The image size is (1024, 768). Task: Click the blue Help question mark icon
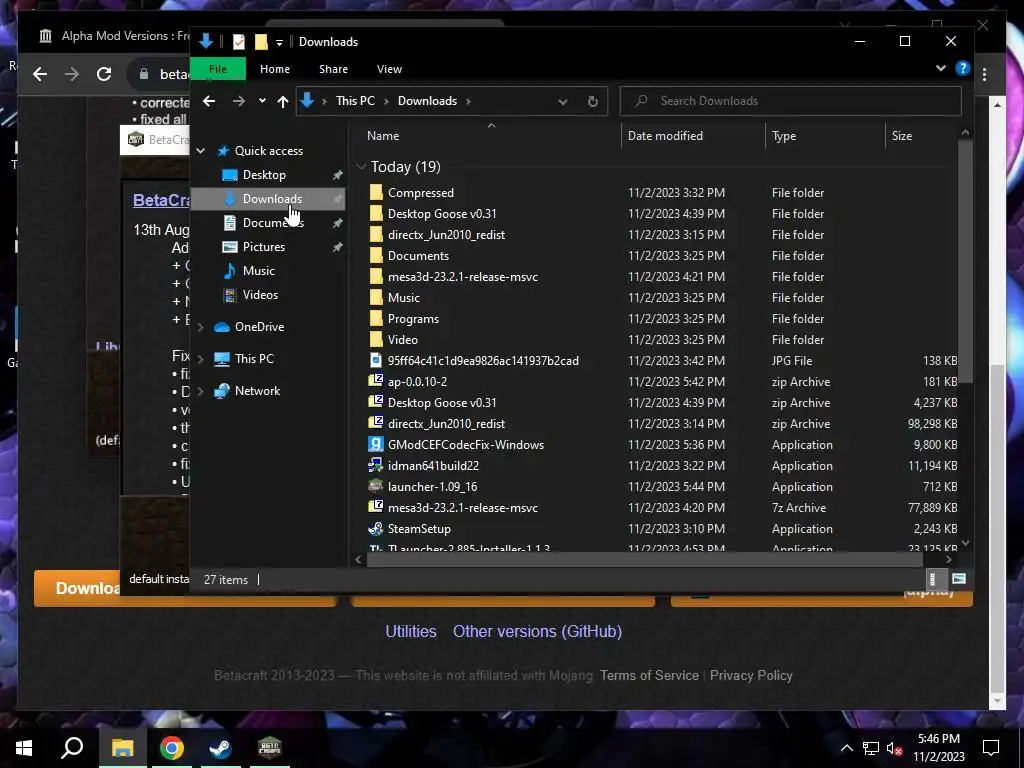point(963,68)
